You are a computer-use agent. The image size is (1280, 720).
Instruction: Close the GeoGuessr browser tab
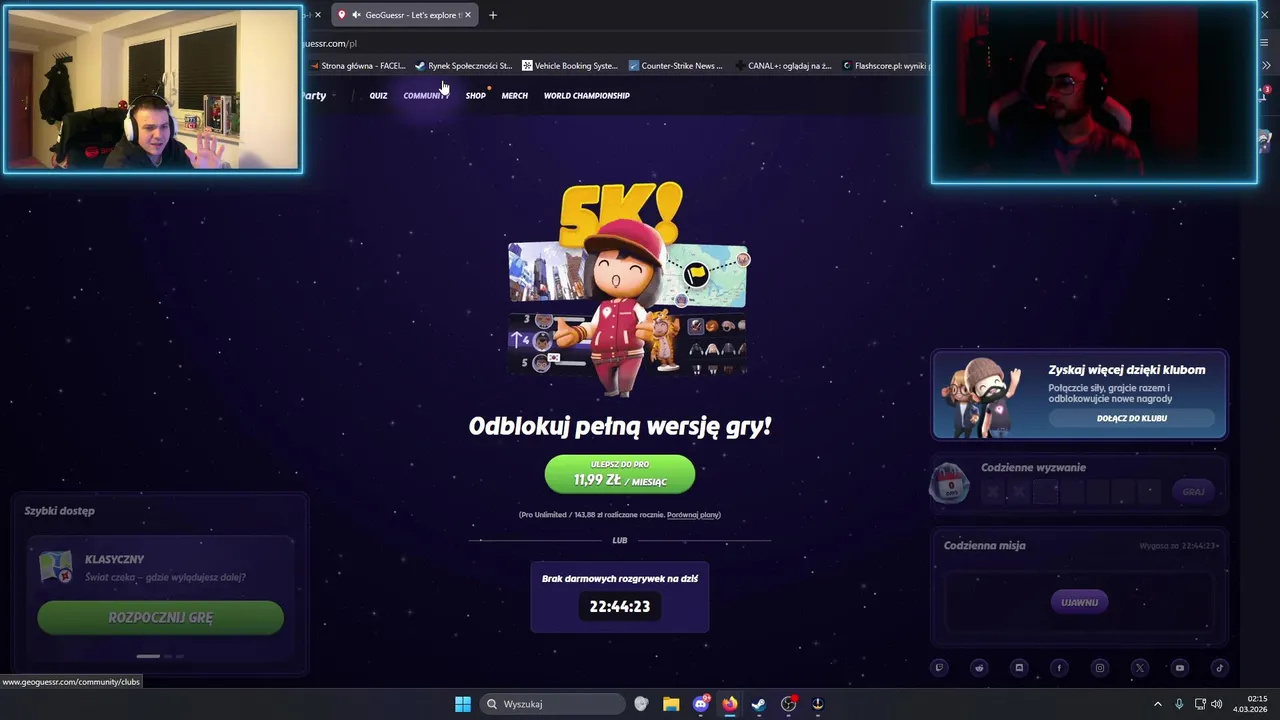point(467,15)
